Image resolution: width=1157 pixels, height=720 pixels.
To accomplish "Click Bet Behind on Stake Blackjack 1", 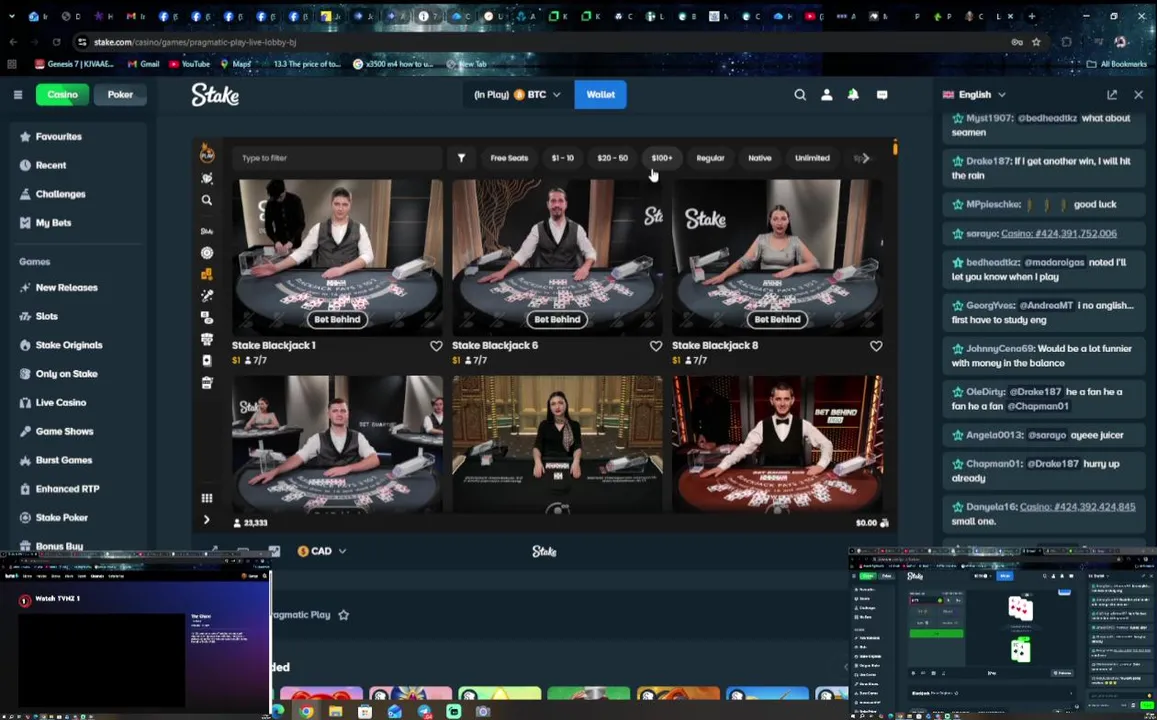I will coord(337,319).
